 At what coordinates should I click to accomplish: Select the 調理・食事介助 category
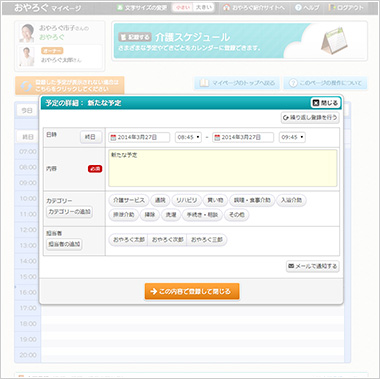click(x=252, y=200)
